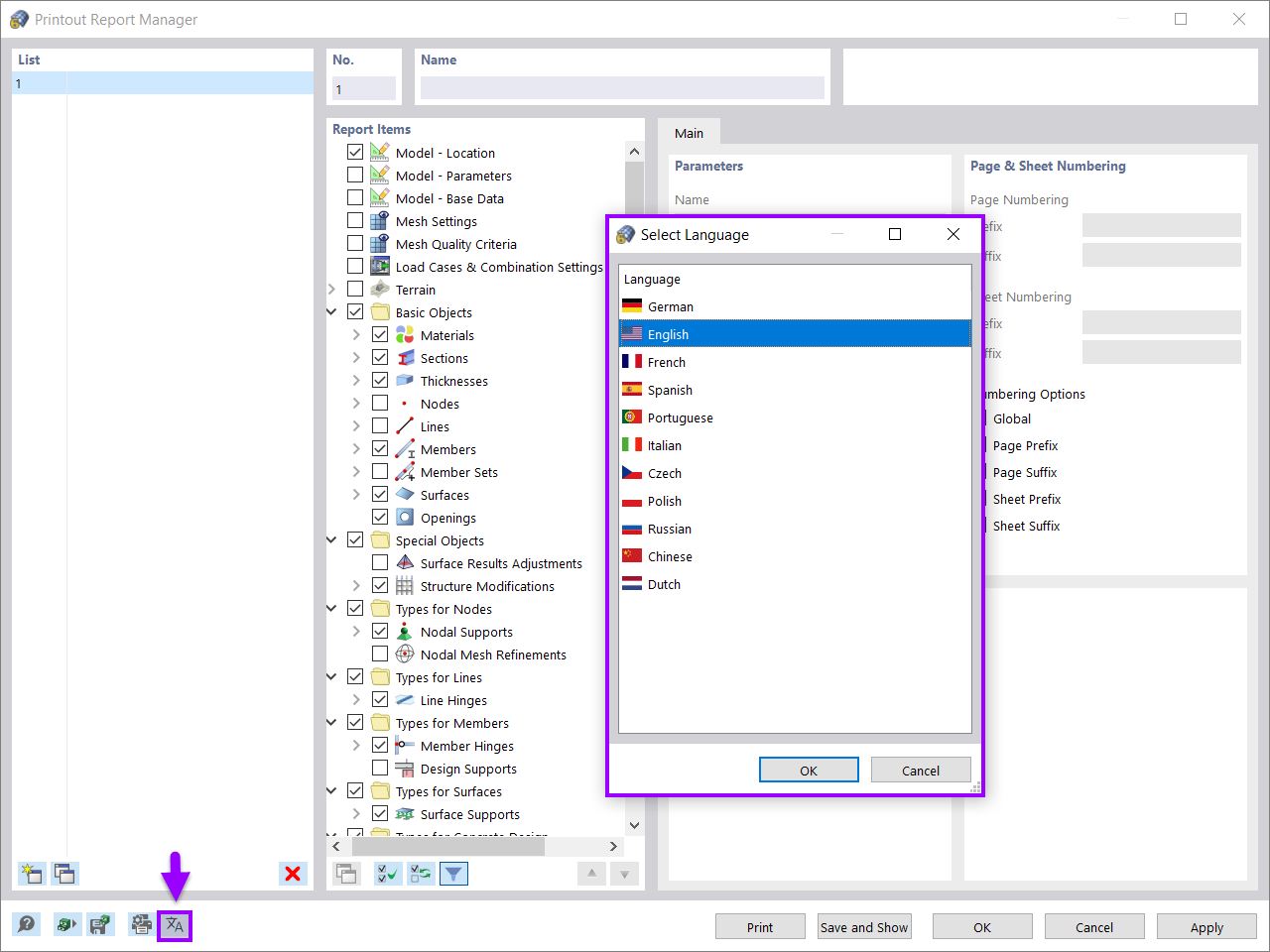The image size is (1270, 952).
Task: Check the Design Supports checkbox
Action: [379, 769]
